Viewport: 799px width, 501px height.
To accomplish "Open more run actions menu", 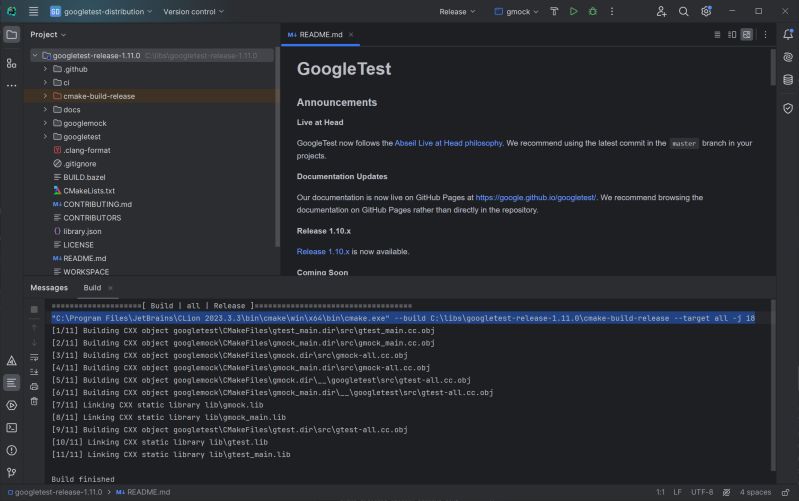I will click(612, 11).
